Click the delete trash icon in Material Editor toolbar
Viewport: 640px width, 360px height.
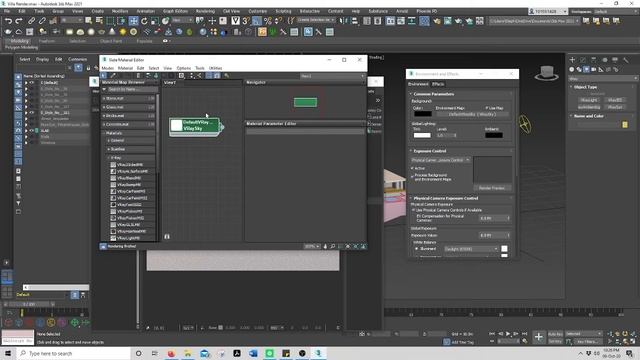[138, 76]
